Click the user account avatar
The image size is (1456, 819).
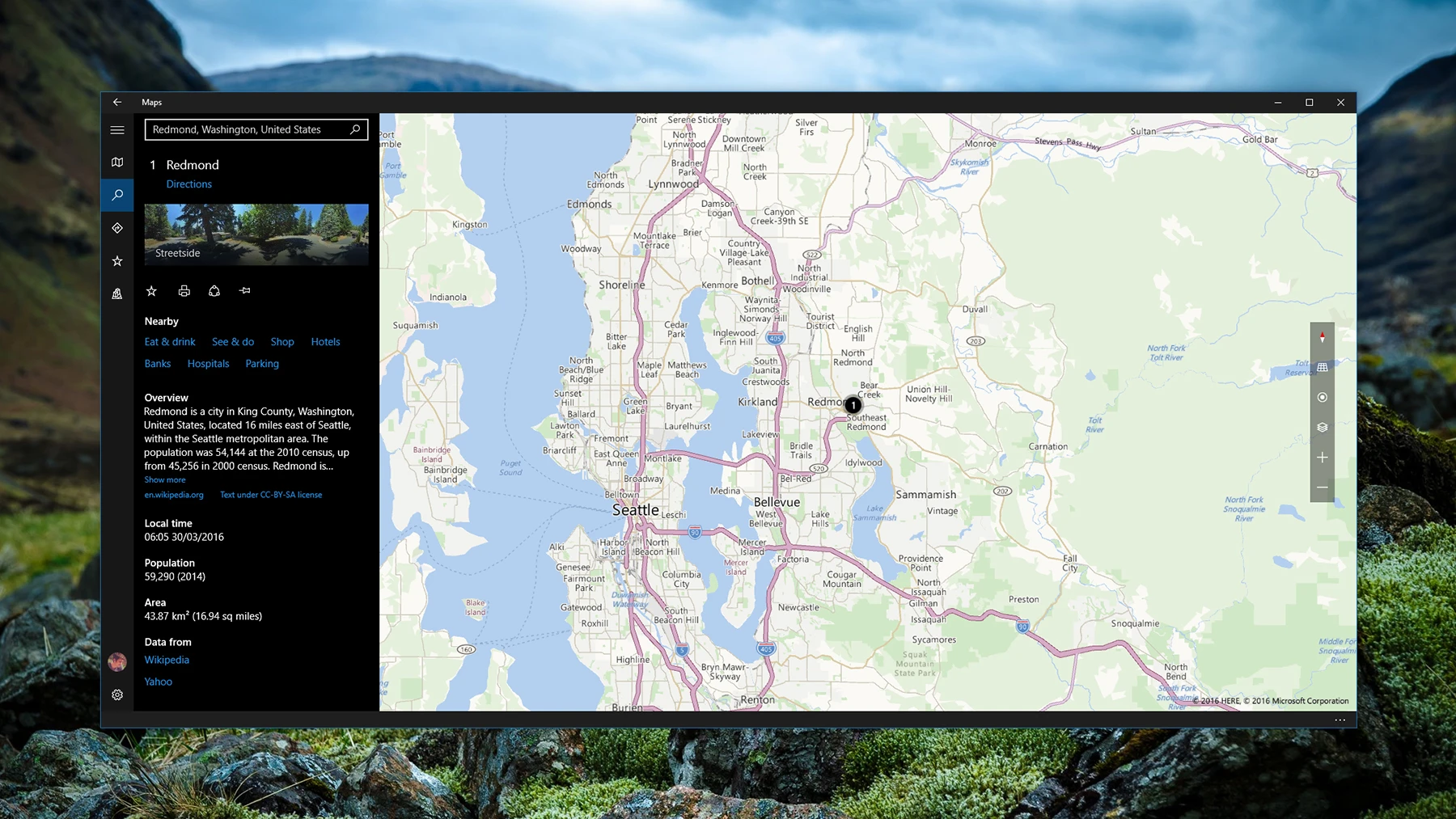pyautogui.click(x=117, y=662)
